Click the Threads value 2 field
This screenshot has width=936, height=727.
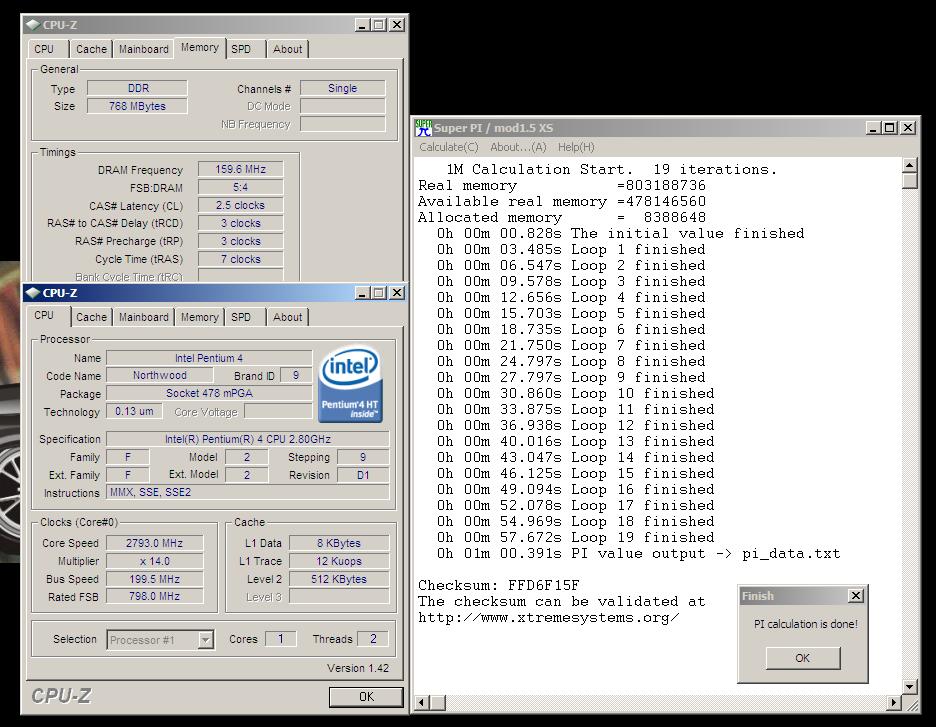(373, 639)
